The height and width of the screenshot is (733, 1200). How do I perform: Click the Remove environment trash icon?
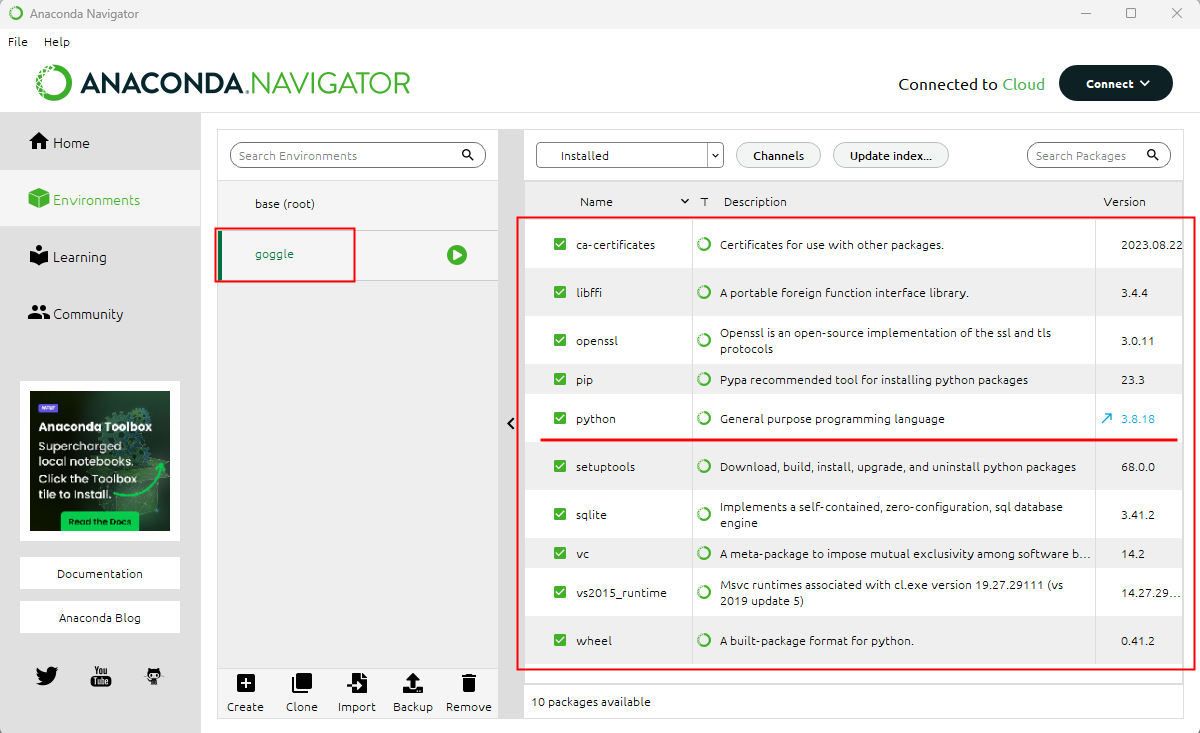pos(469,683)
